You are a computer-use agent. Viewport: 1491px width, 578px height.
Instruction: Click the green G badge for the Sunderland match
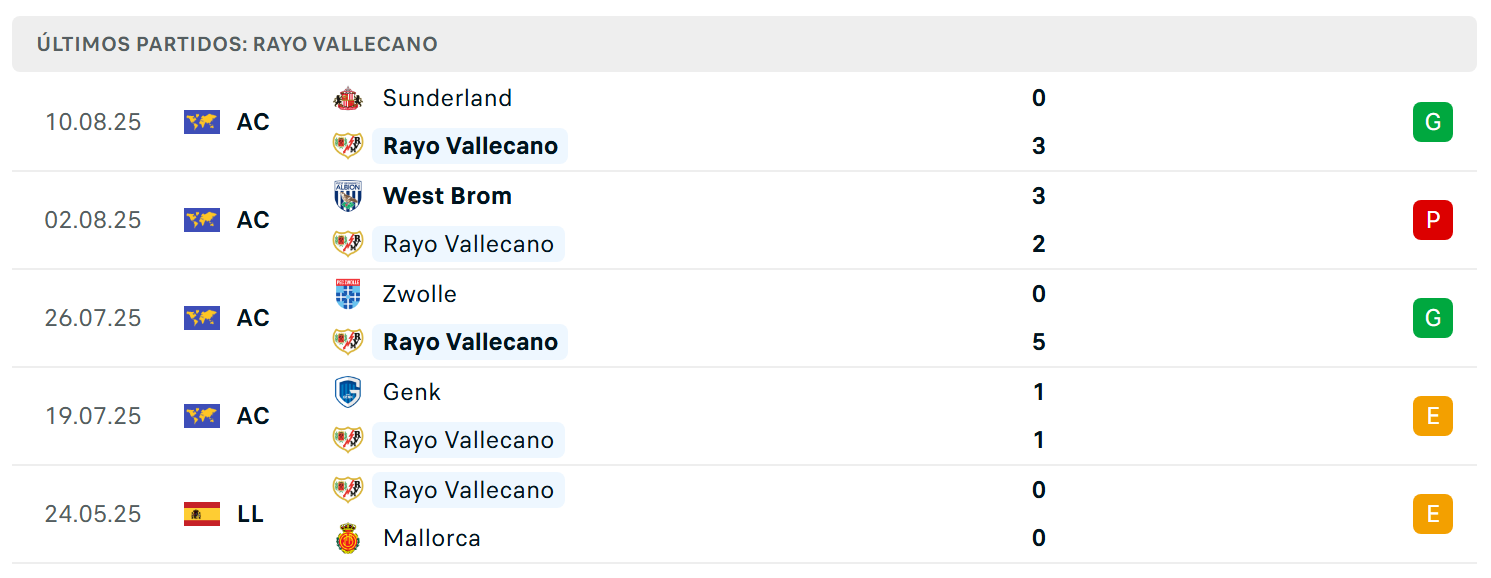click(1432, 122)
